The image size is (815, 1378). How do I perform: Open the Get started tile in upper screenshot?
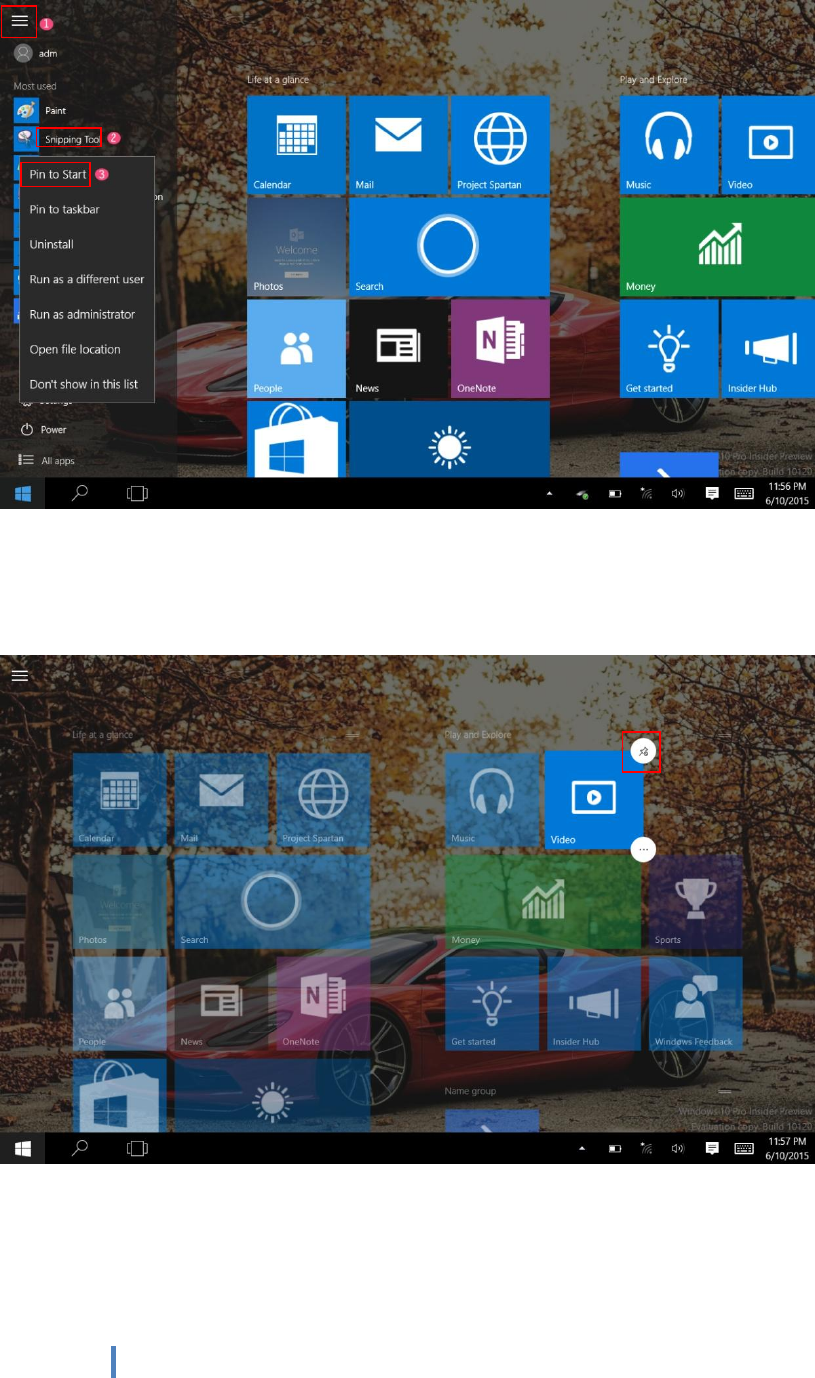click(669, 348)
